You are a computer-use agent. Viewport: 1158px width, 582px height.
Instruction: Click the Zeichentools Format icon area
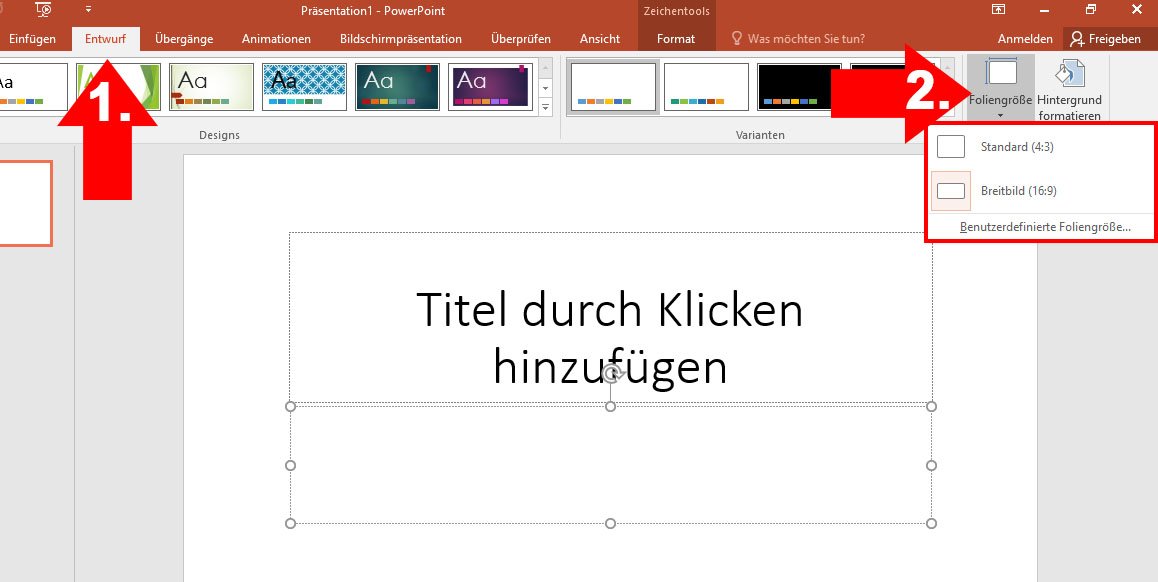(x=676, y=39)
